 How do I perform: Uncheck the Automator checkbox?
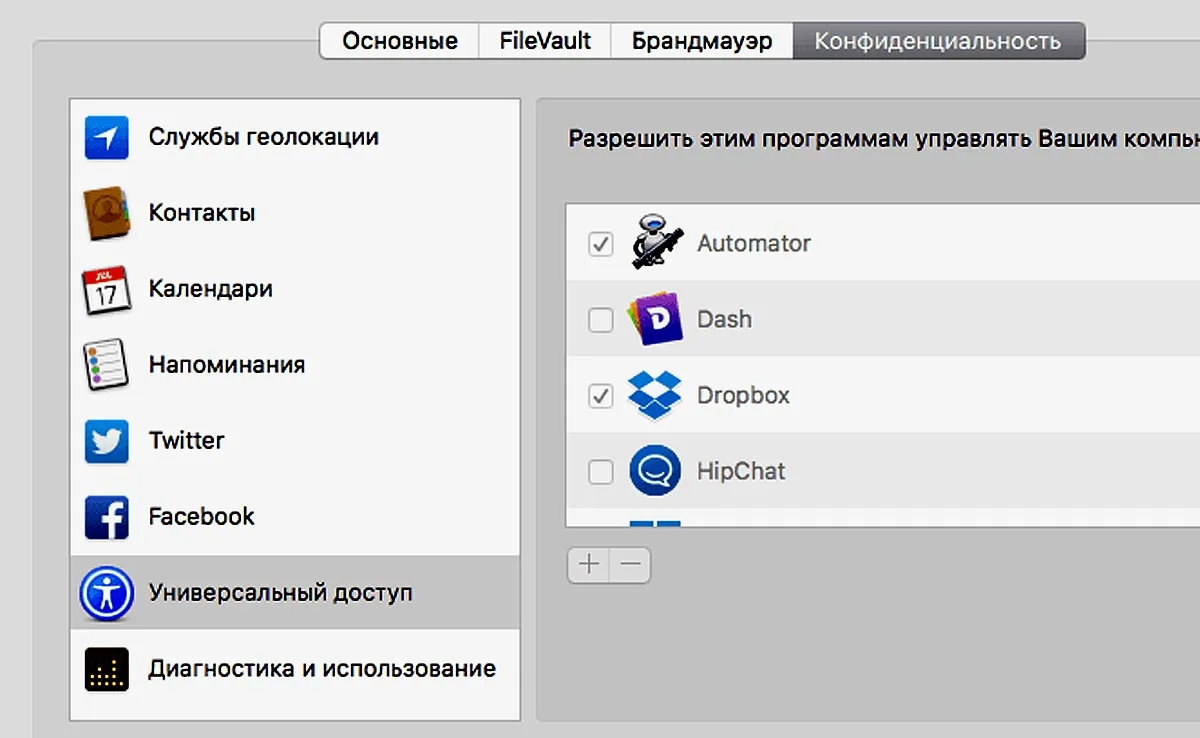(600, 243)
